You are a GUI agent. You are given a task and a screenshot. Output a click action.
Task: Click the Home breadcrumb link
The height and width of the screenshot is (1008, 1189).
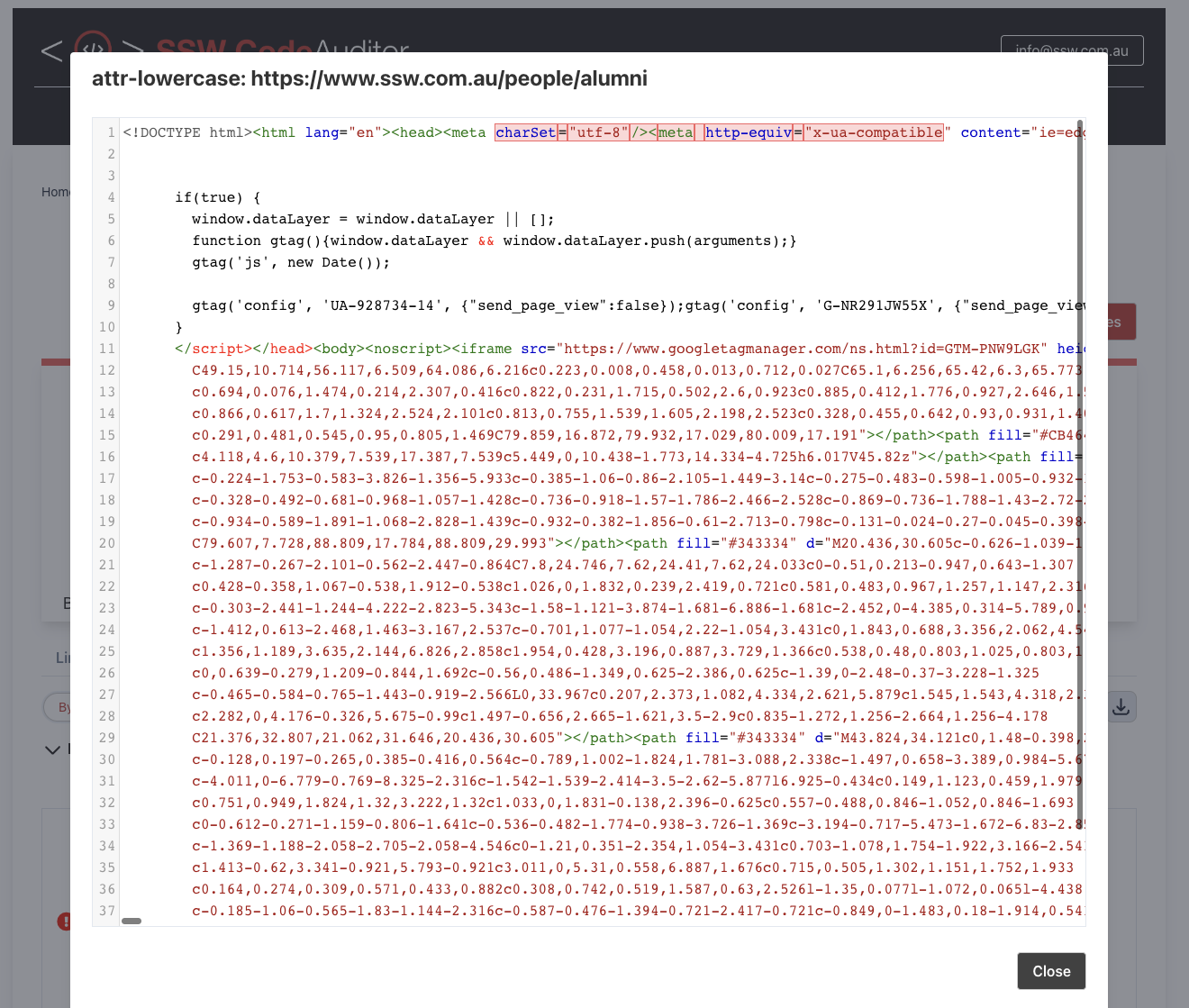click(54, 192)
